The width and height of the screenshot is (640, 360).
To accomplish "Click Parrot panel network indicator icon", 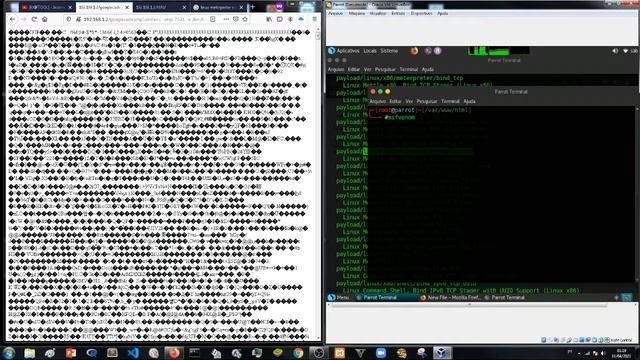I will point(625,51).
